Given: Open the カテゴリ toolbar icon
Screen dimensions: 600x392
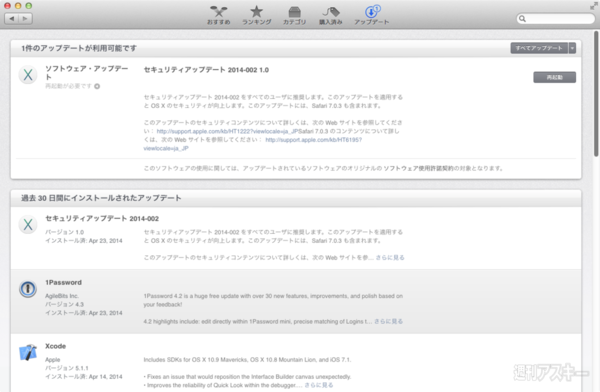Looking at the screenshot, I should [294, 15].
